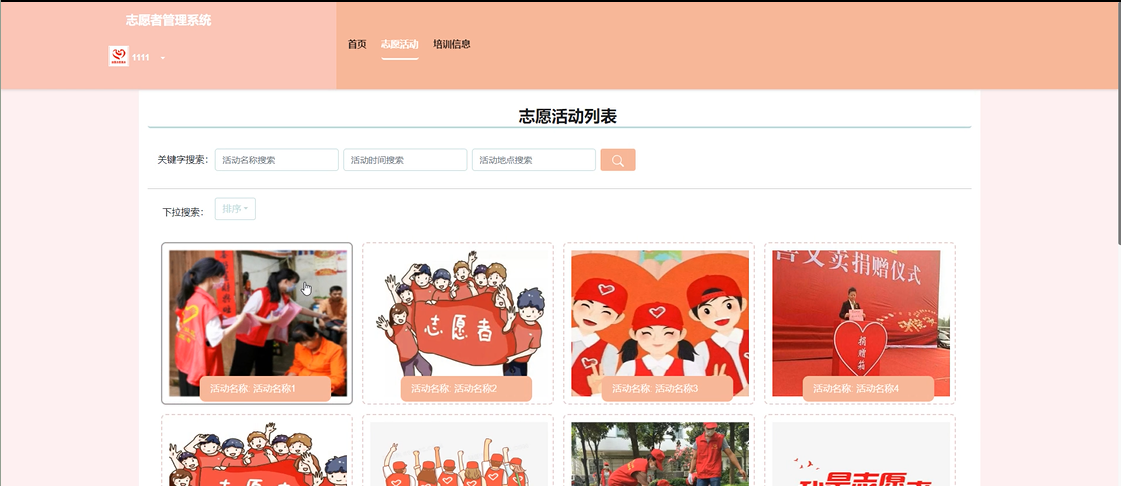Expand the 1111 user dropdown arrow

pos(163,58)
